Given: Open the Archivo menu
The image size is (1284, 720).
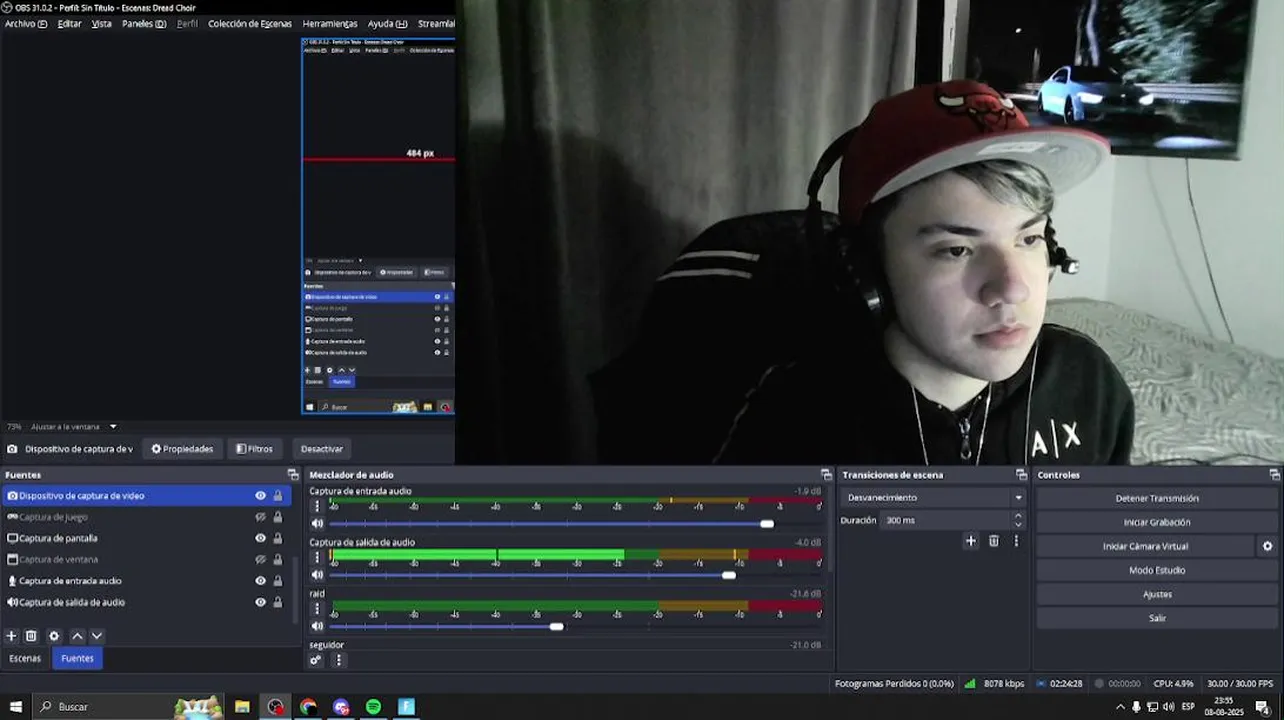Looking at the screenshot, I should tap(26, 24).
